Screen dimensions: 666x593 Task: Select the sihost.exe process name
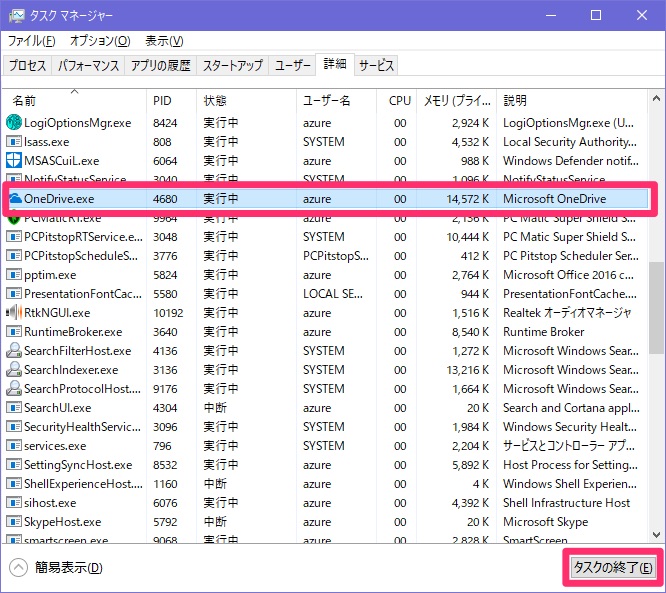click(x=50, y=503)
